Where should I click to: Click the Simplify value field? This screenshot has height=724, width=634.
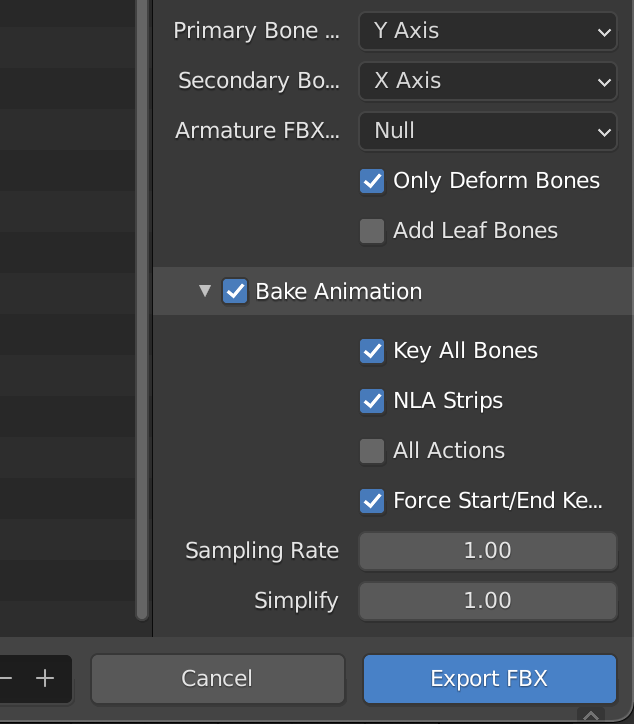pos(488,601)
